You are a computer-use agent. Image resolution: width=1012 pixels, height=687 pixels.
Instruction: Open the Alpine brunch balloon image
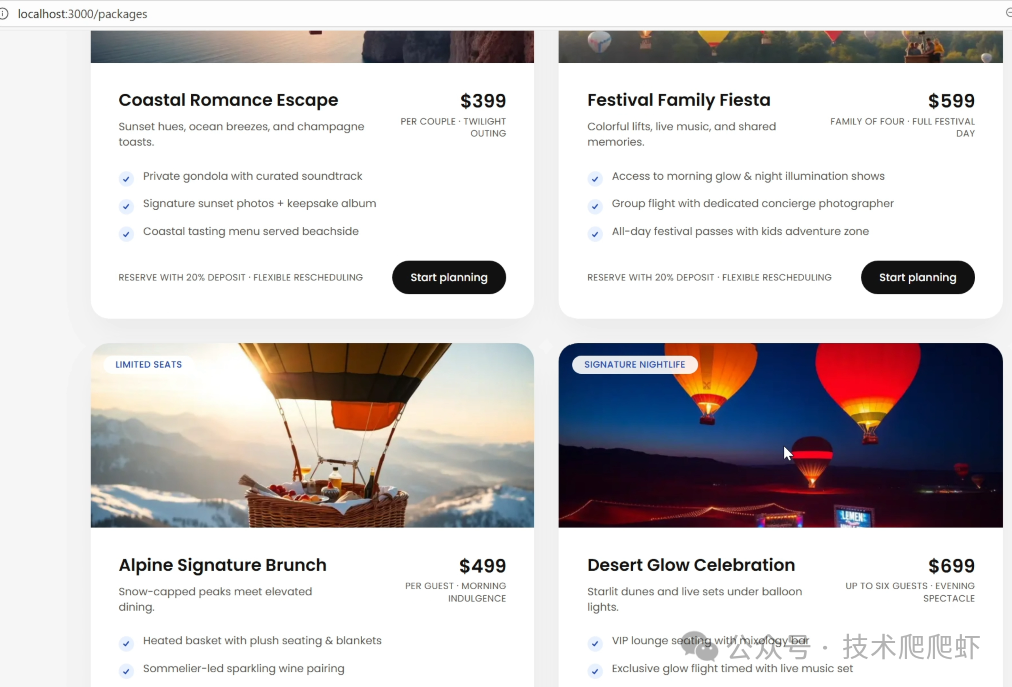312,435
